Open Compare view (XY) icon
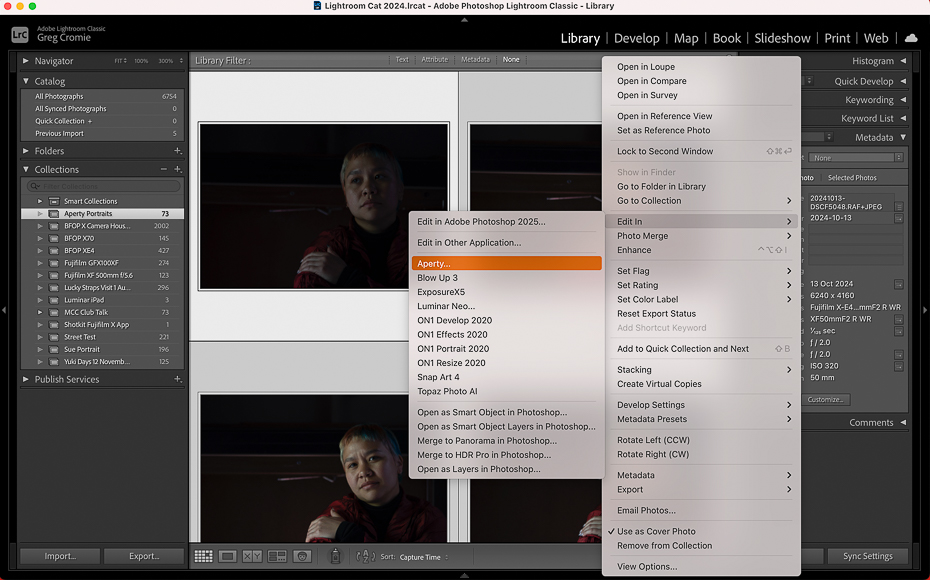The width and height of the screenshot is (930, 580). click(252, 556)
